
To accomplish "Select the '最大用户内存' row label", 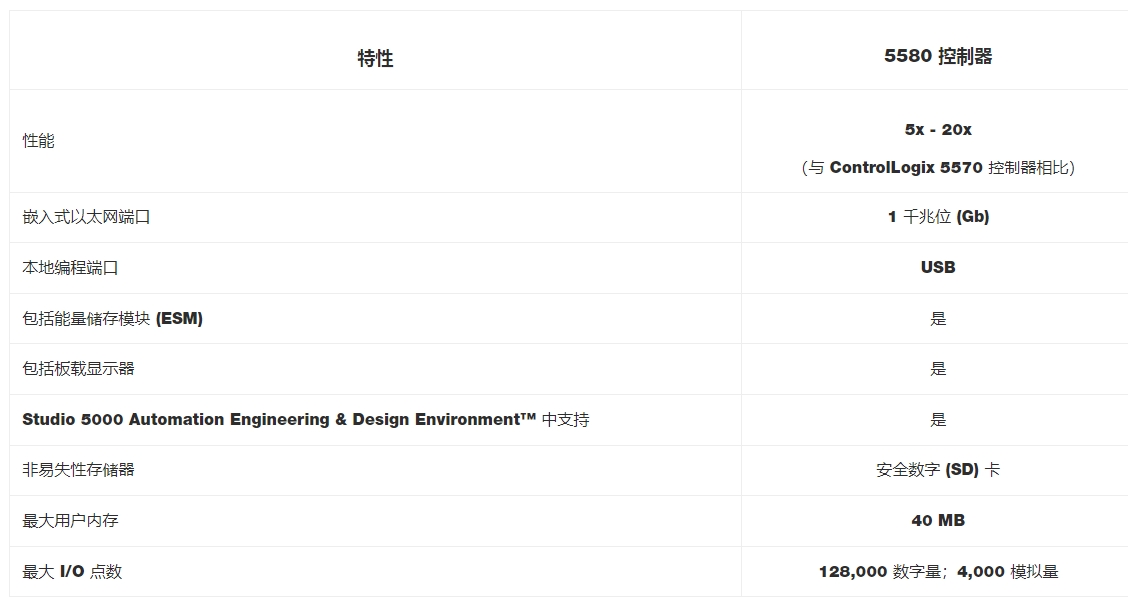I will tap(70, 521).
